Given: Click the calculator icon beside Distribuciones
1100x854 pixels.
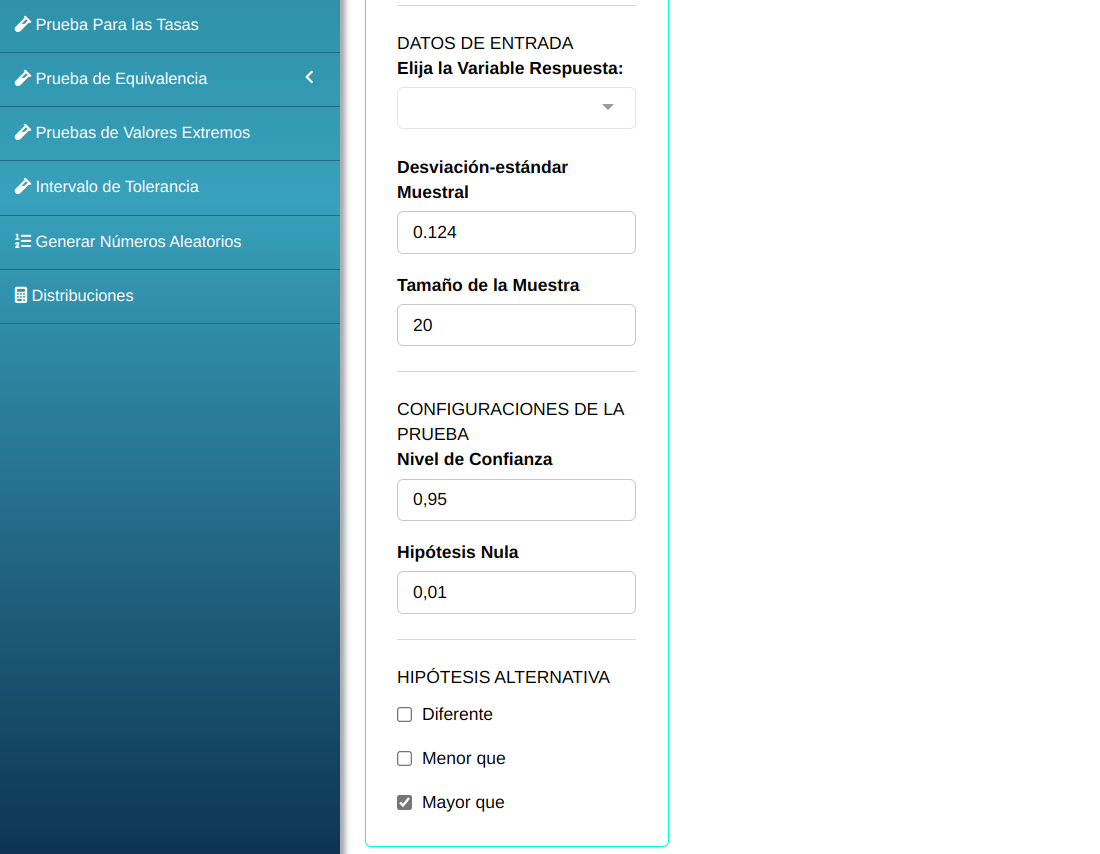Looking at the screenshot, I should coord(21,295).
